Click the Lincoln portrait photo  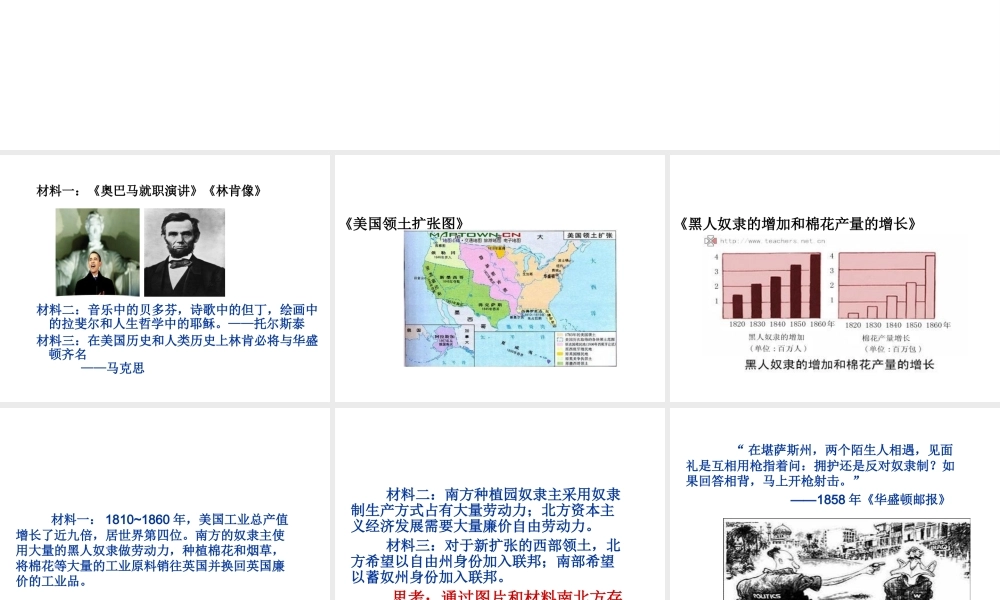[184, 252]
